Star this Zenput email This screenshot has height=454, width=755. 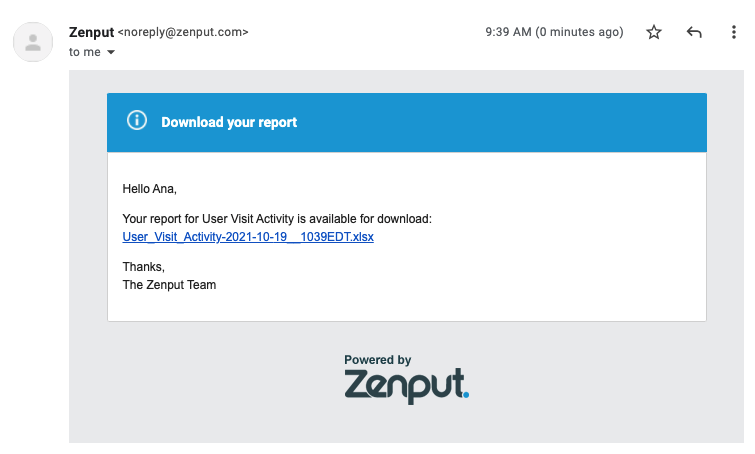point(653,32)
